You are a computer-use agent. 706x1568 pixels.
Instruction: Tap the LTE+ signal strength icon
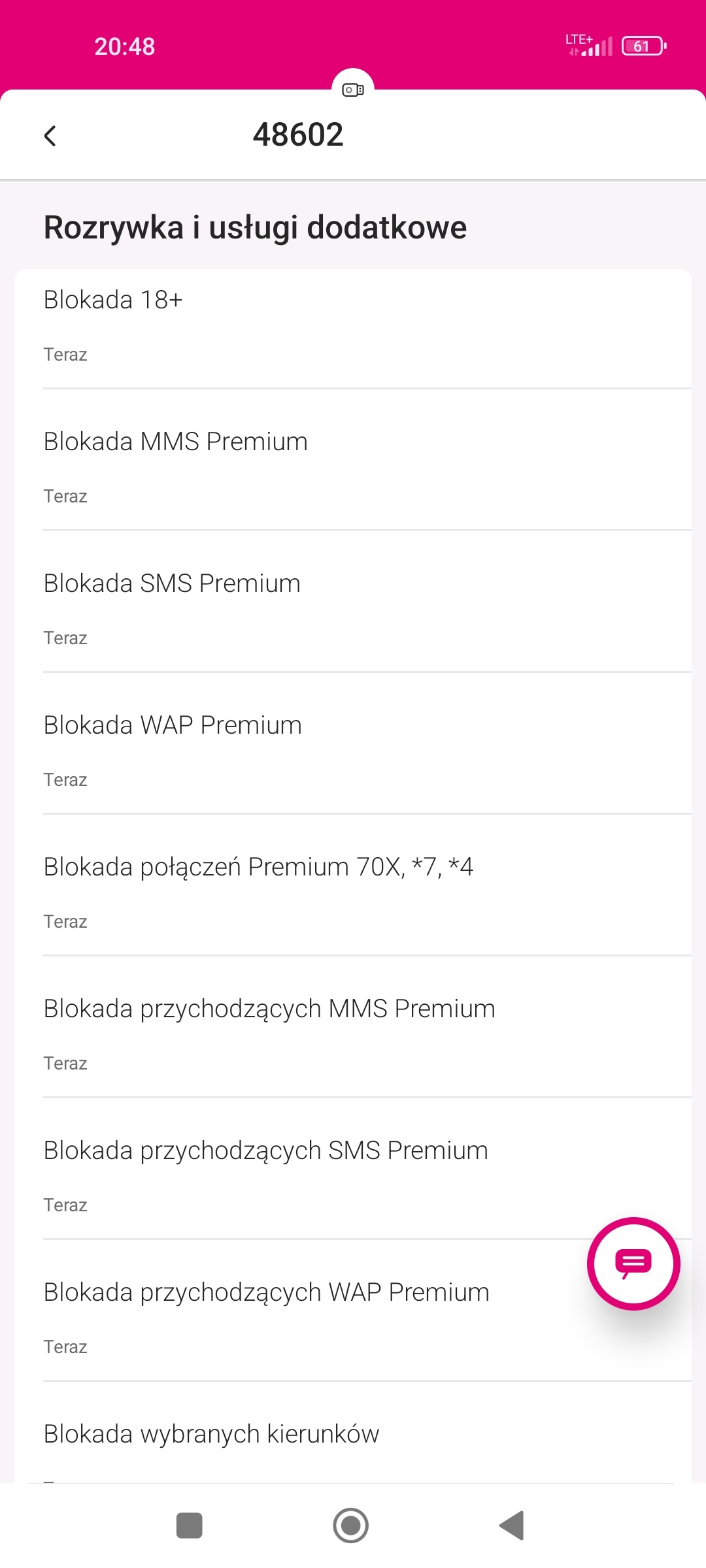click(590, 46)
